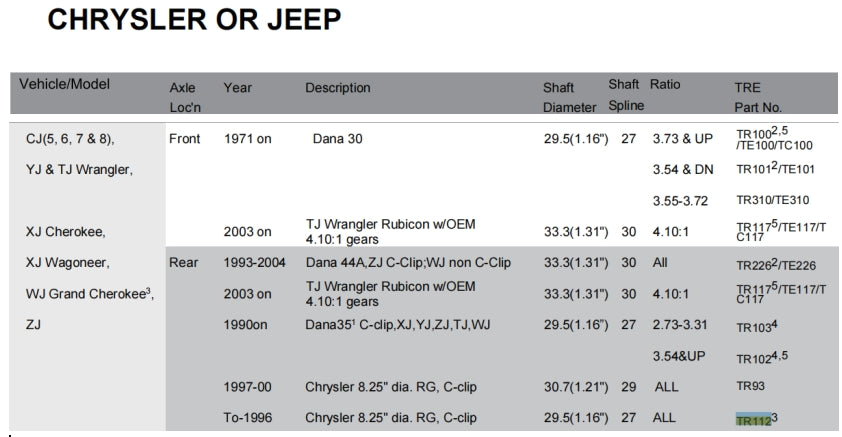Click the CHRYSLER OR JEEP heading
The image size is (842, 437).
[x=194, y=20]
